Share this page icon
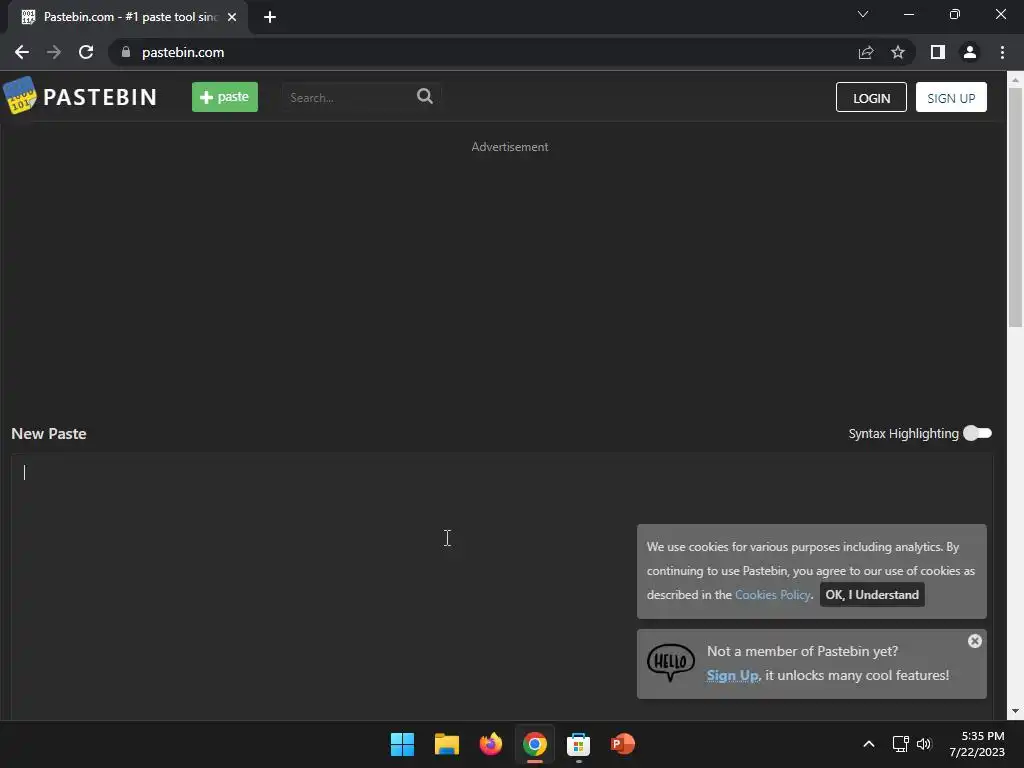 866,52
